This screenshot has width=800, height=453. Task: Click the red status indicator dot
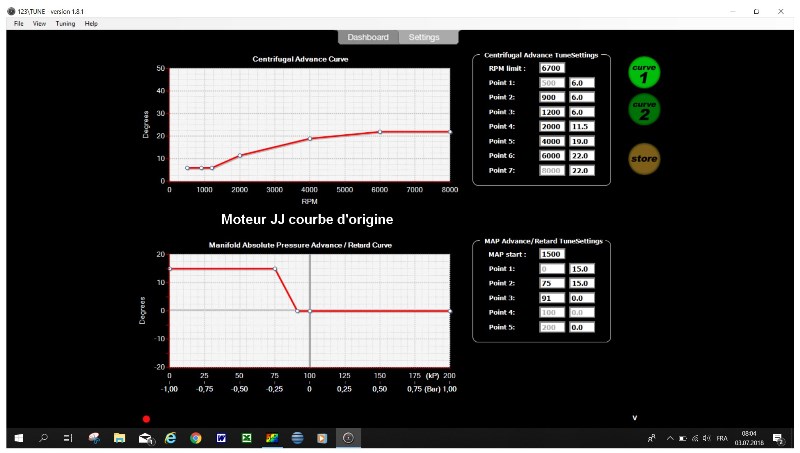[146, 419]
